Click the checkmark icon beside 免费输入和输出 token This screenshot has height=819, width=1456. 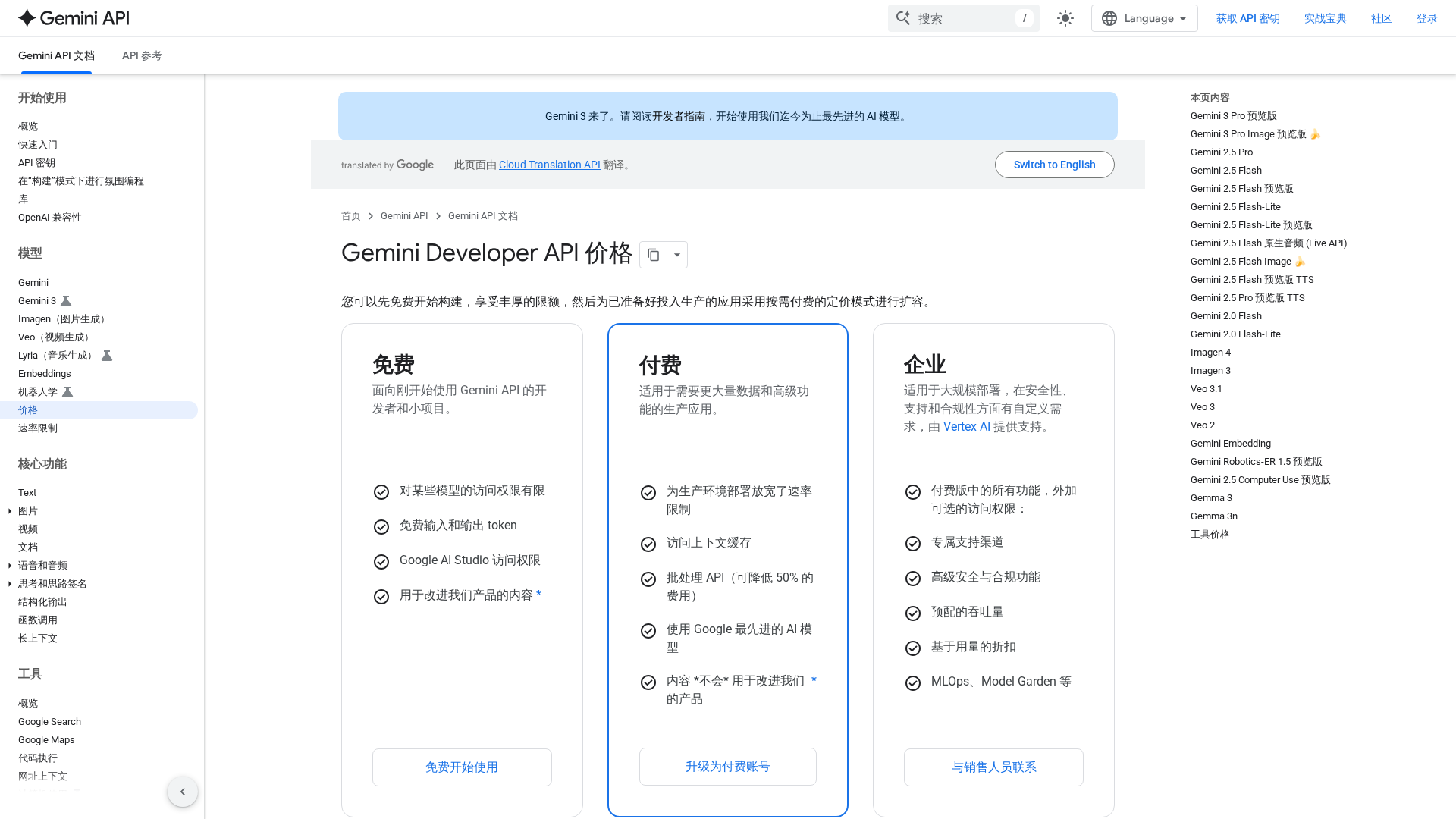pos(381,526)
